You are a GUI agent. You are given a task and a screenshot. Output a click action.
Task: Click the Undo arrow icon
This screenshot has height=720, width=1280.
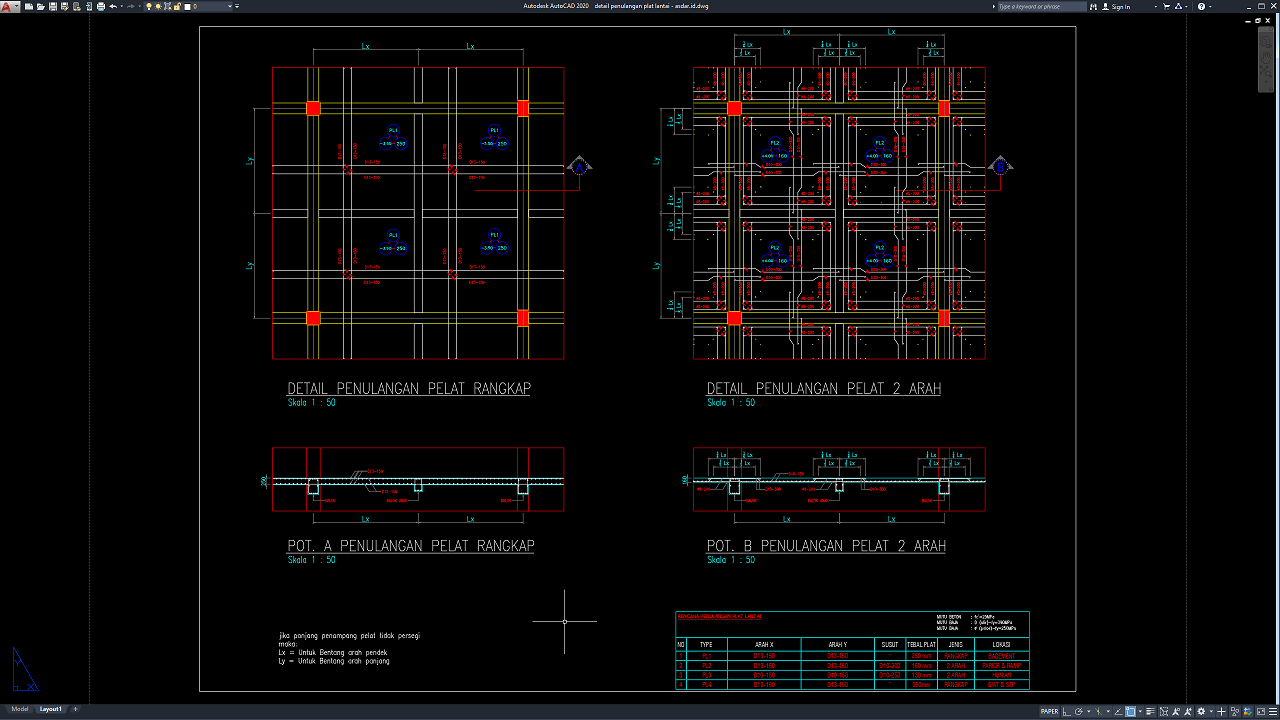113,7
